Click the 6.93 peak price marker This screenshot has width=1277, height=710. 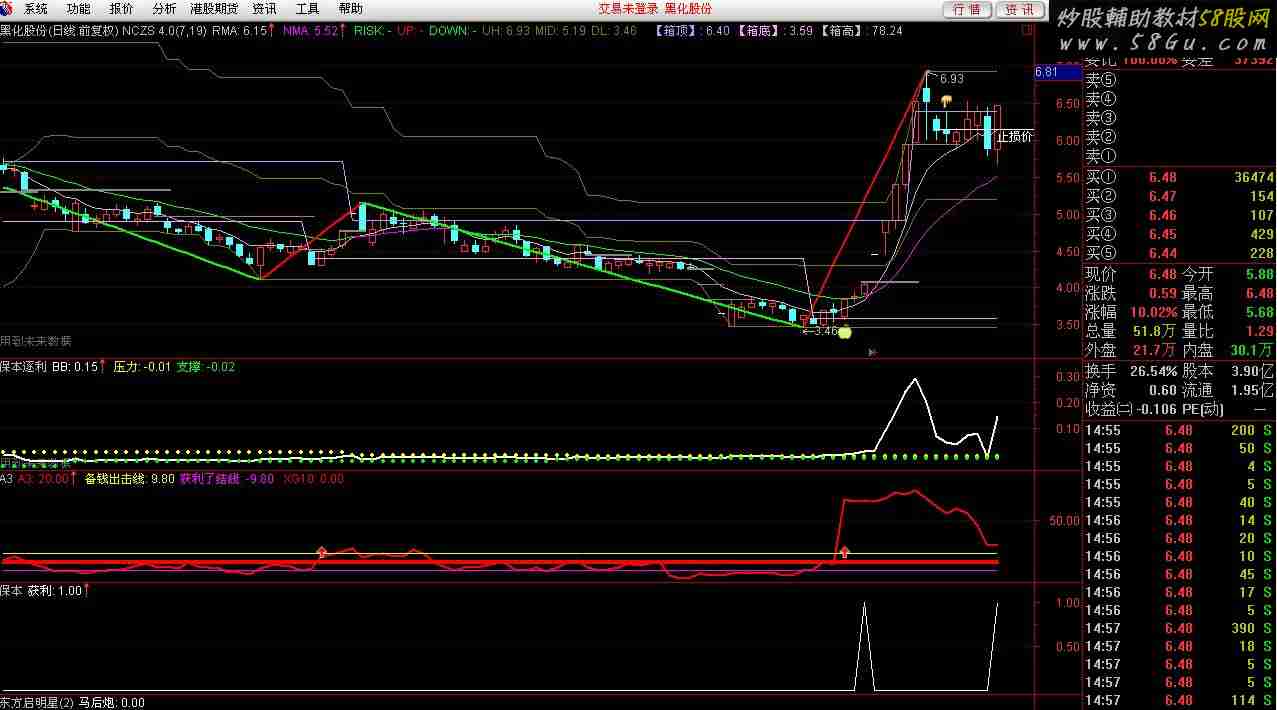(x=950, y=78)
